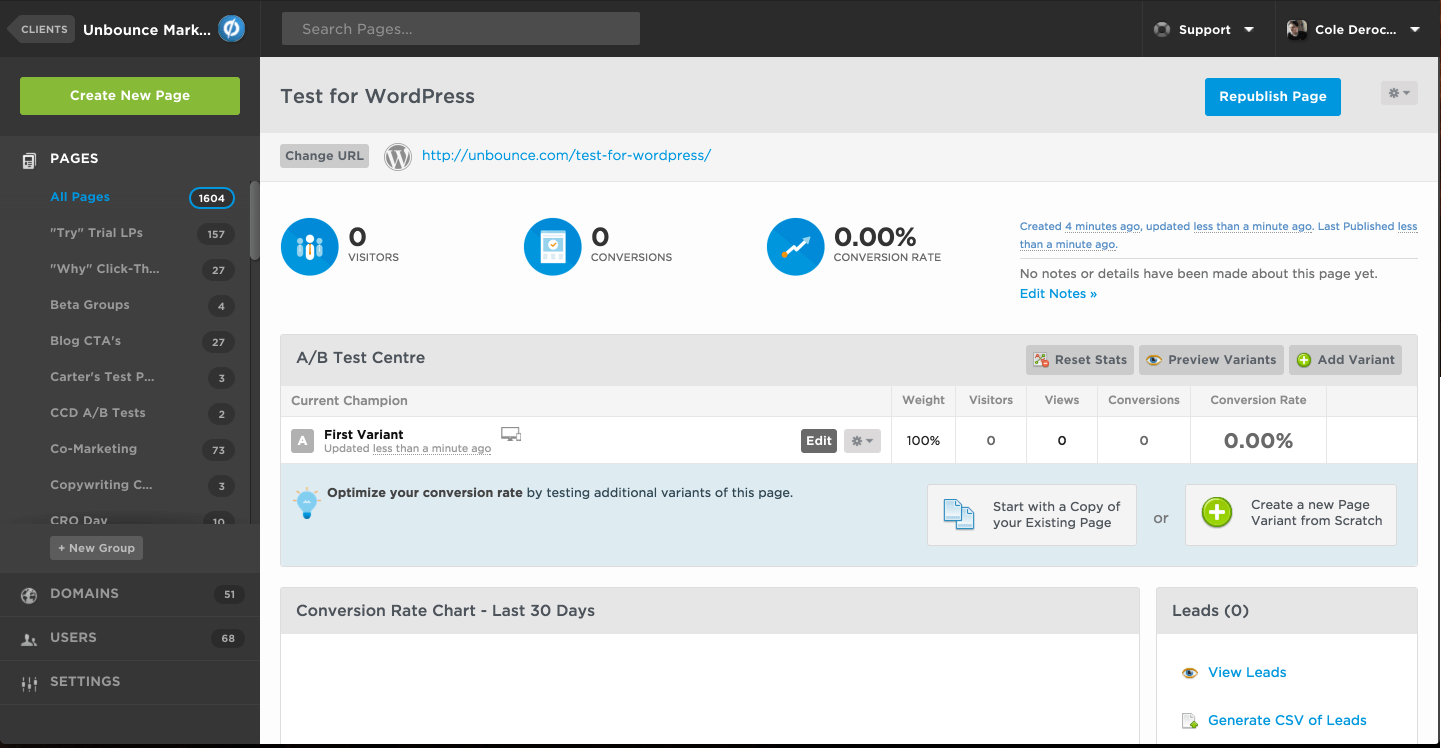
Task: Select the Pages icon in the sidebar
Action: tap(27, 158)
